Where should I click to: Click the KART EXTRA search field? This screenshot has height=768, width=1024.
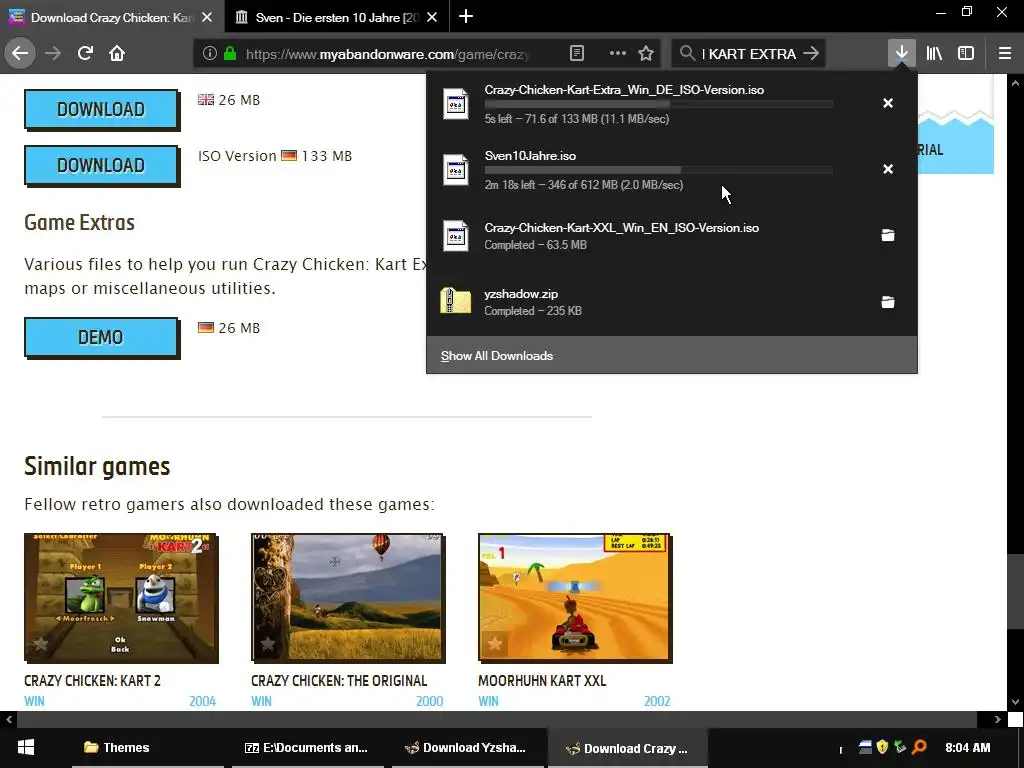(x=750, y=54)
